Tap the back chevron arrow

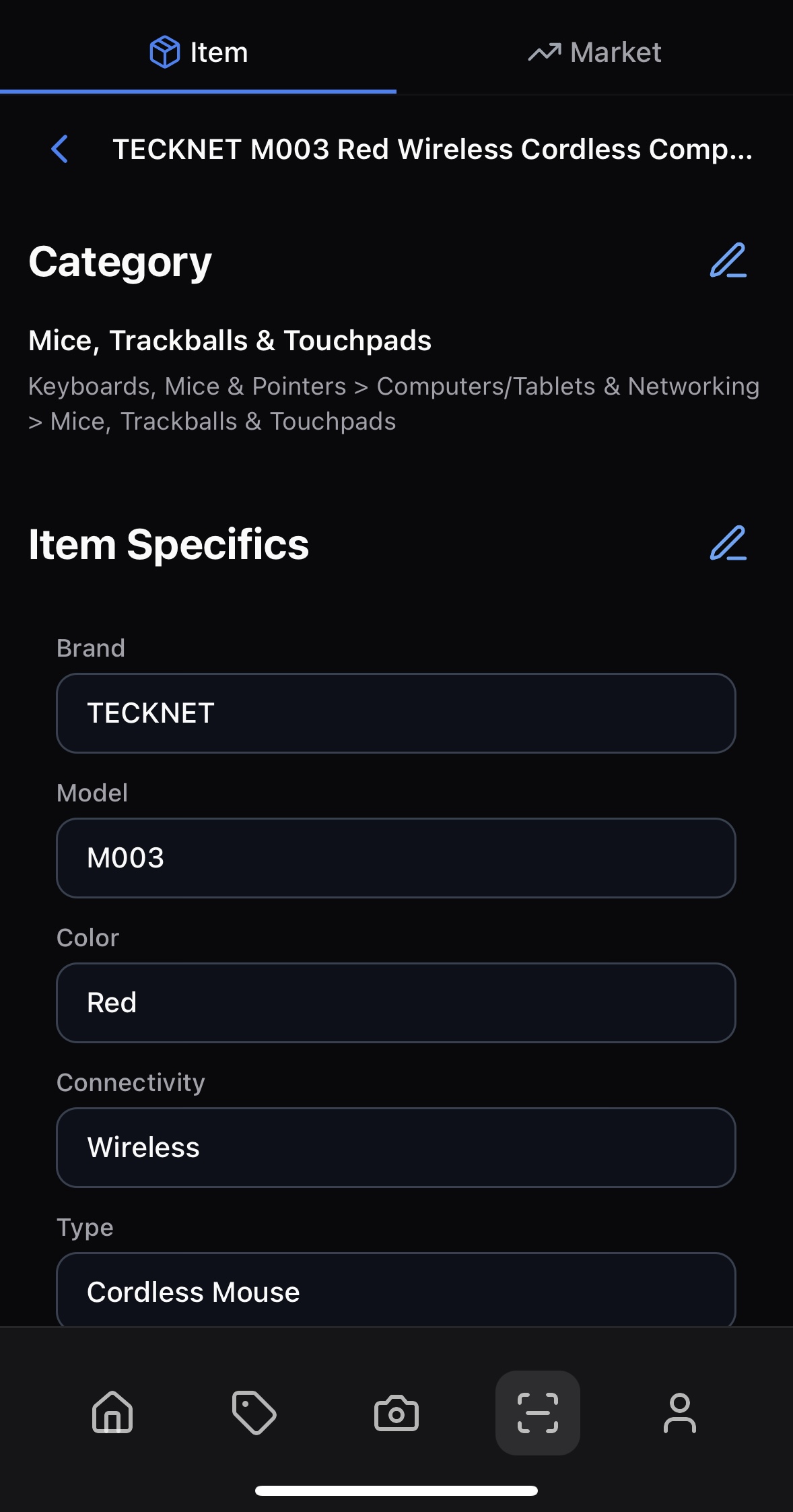(59, 150)
